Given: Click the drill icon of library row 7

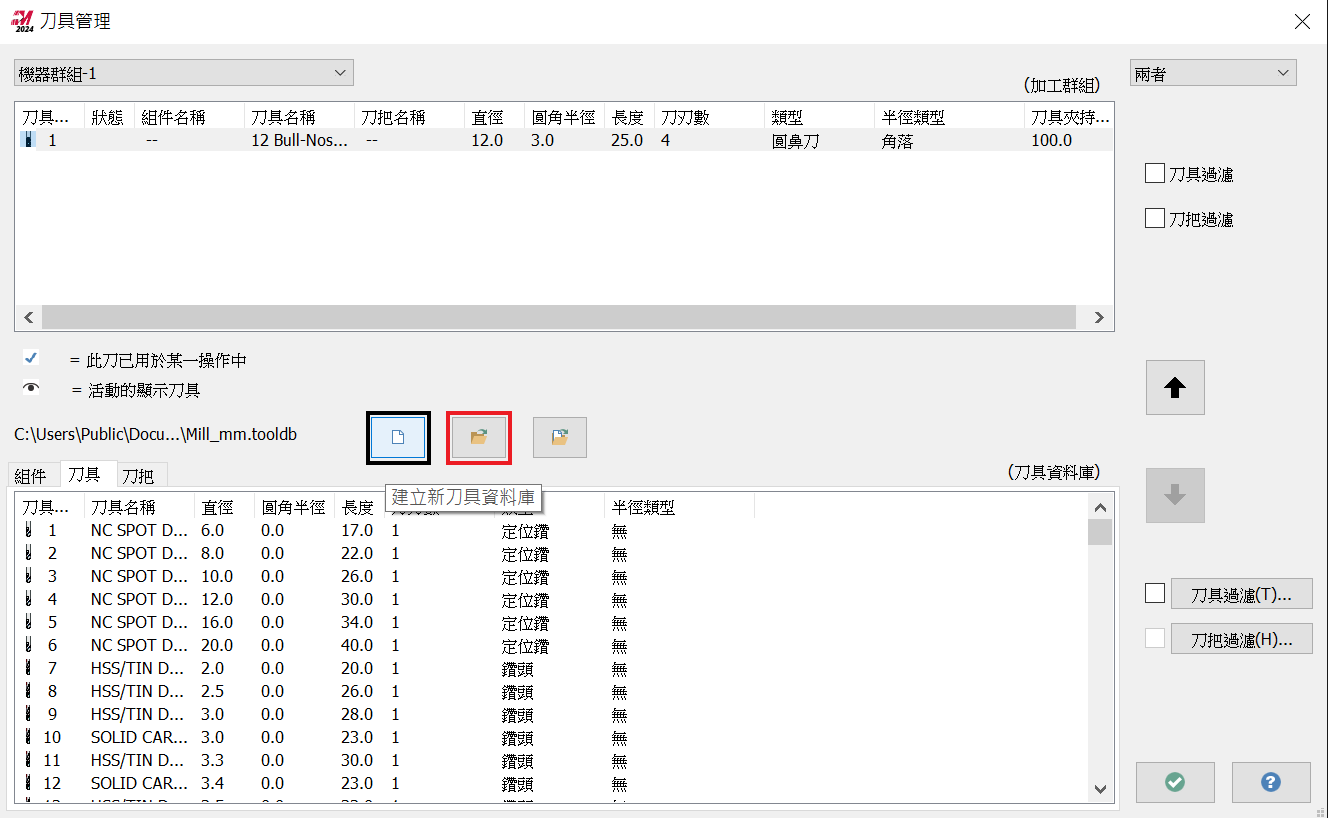Looking at the screenshot, I should pyautogui.click(x=28, y=668).
